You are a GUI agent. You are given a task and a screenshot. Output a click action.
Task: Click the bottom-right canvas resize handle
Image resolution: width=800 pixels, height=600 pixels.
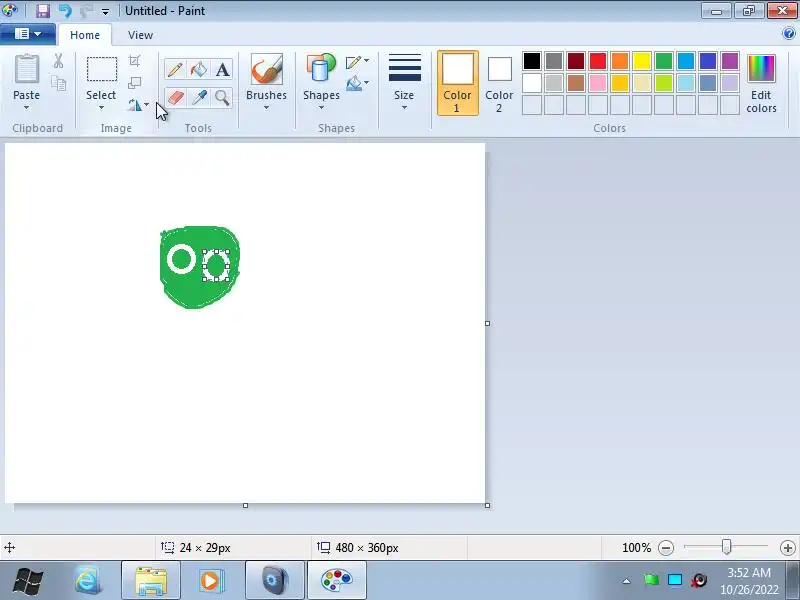tap(488, 506)
